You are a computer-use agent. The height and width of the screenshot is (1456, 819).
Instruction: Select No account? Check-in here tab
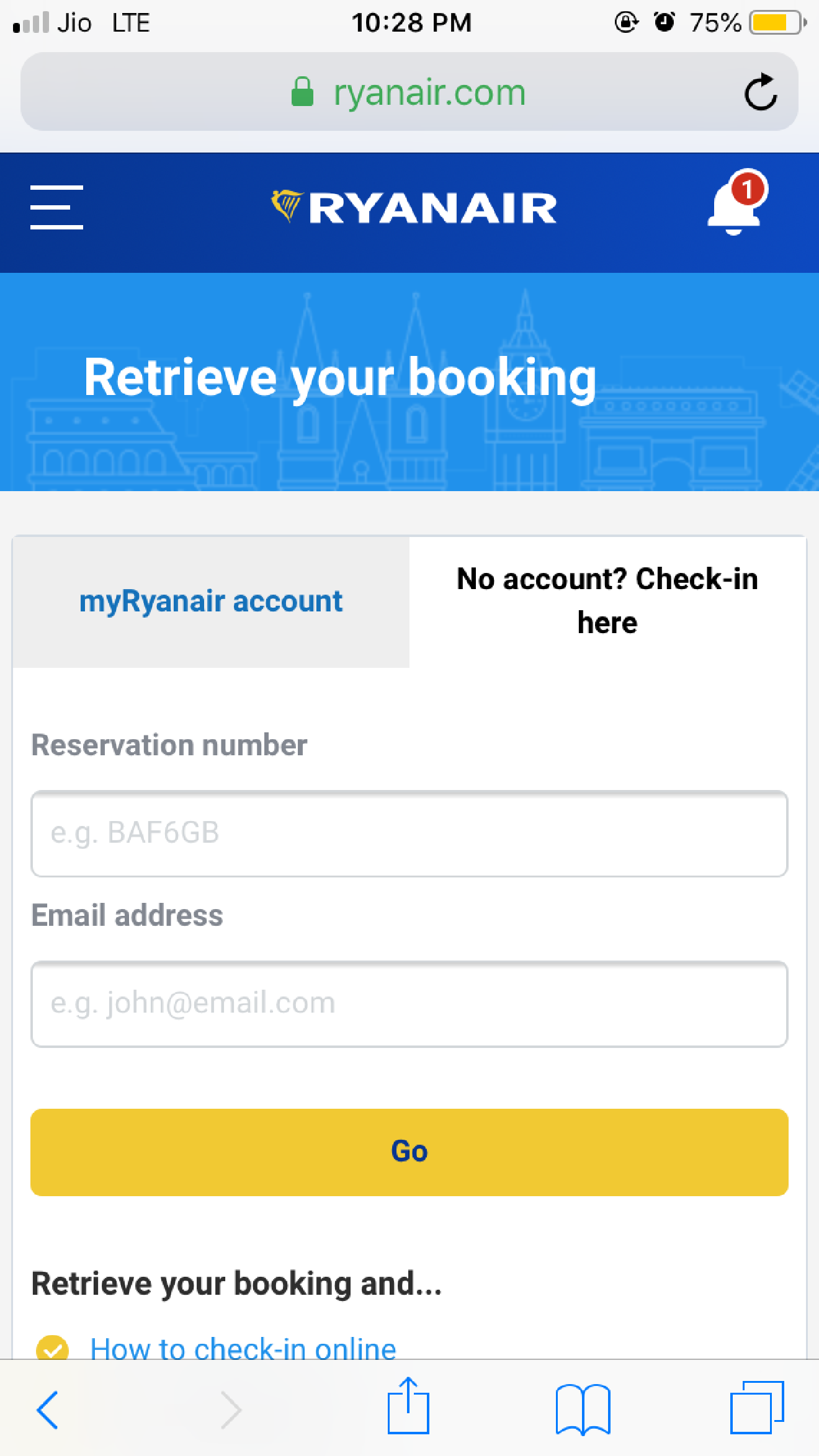coord(607,601)
